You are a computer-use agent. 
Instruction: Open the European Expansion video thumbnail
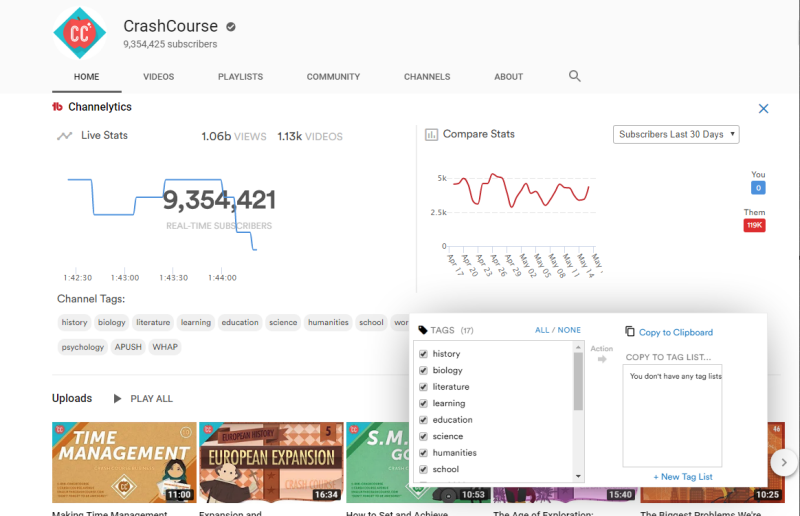click(271, 462)
